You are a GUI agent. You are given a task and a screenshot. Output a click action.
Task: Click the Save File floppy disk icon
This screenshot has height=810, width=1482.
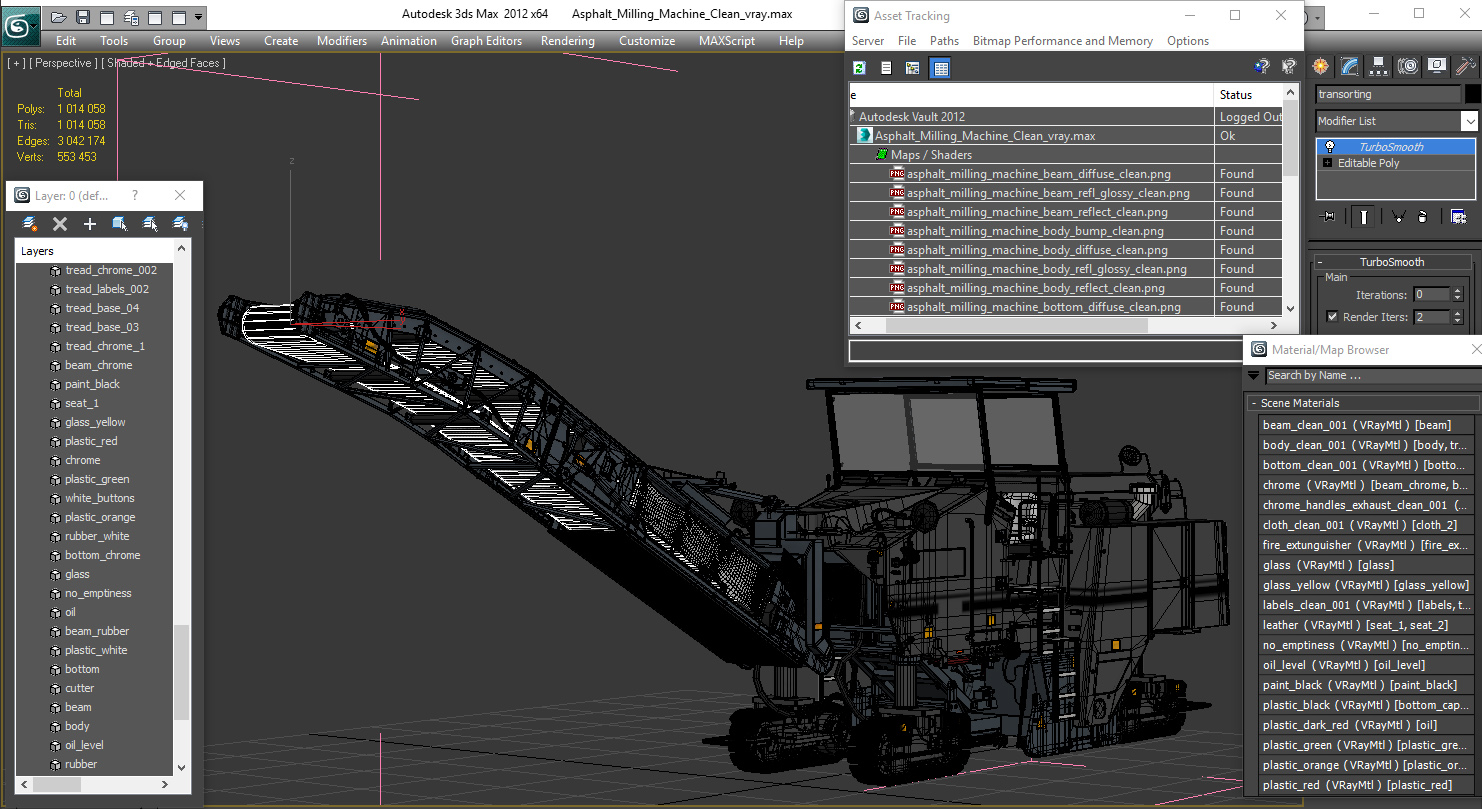[x=83, y=17]
